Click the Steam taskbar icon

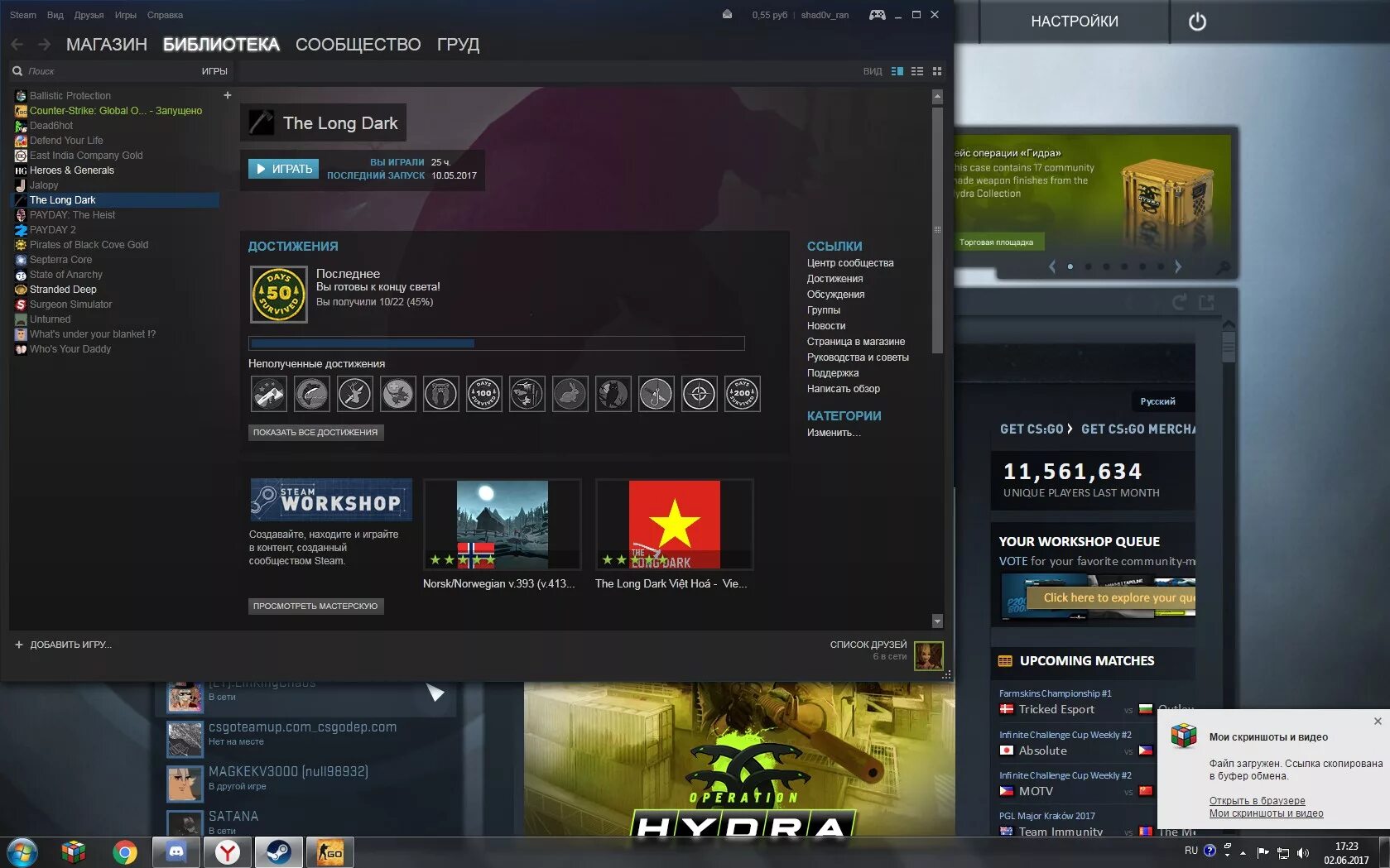[x=278, y=851]
